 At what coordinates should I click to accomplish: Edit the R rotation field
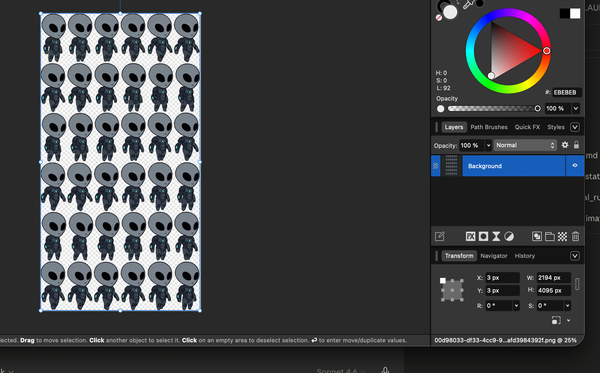[x=499, y=306]
